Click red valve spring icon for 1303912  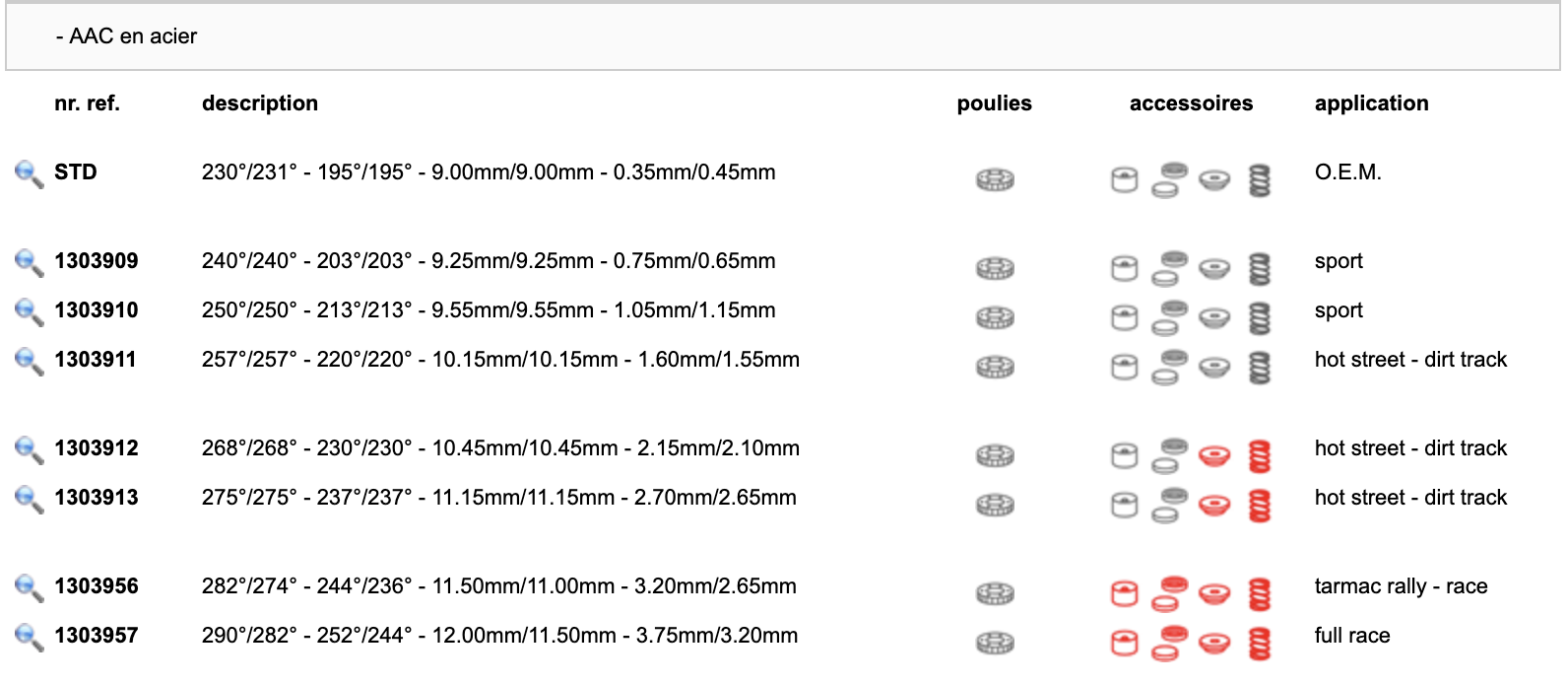[x=1259, y=455]
